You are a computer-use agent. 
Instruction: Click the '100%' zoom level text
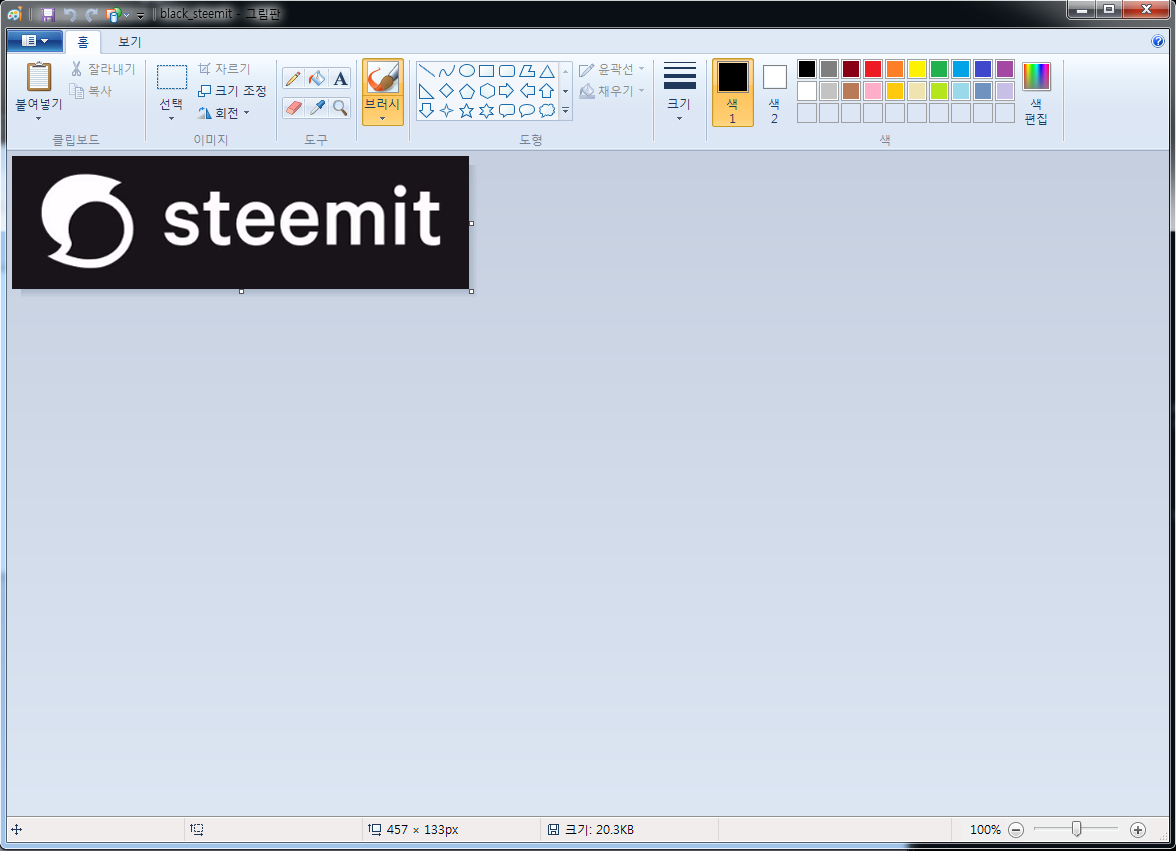985,829
